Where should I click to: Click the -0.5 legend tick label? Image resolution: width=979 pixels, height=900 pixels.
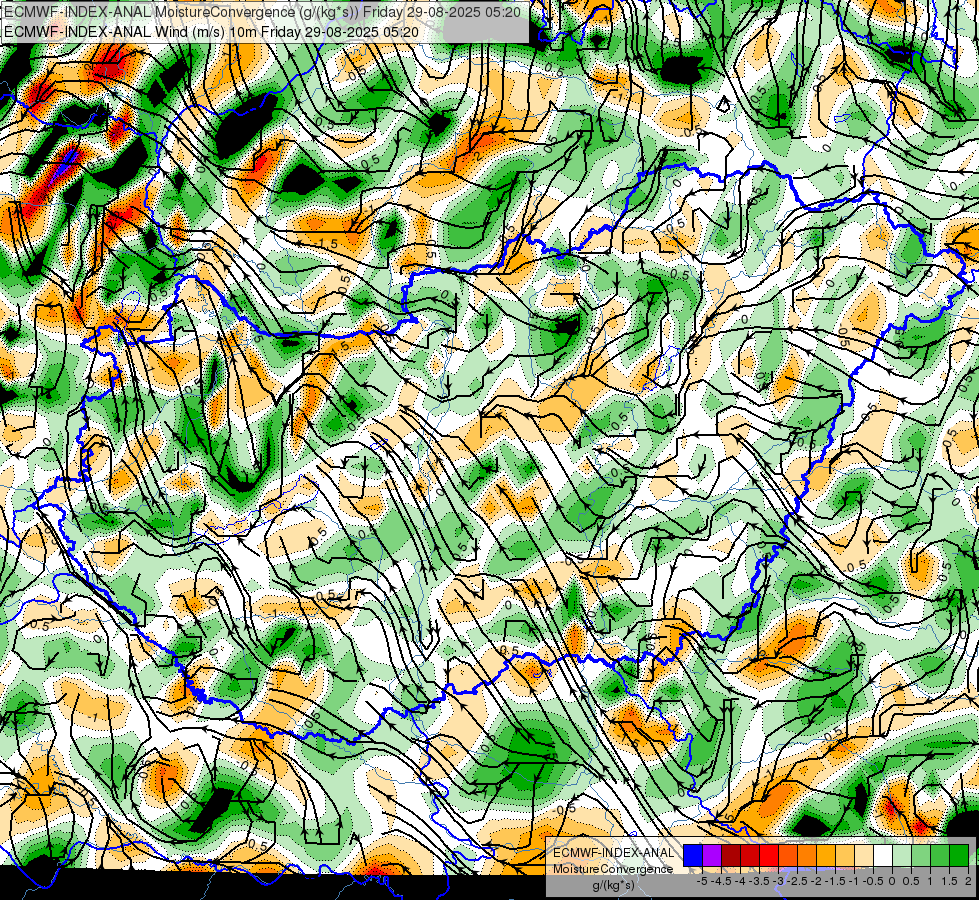click(873, 881)
